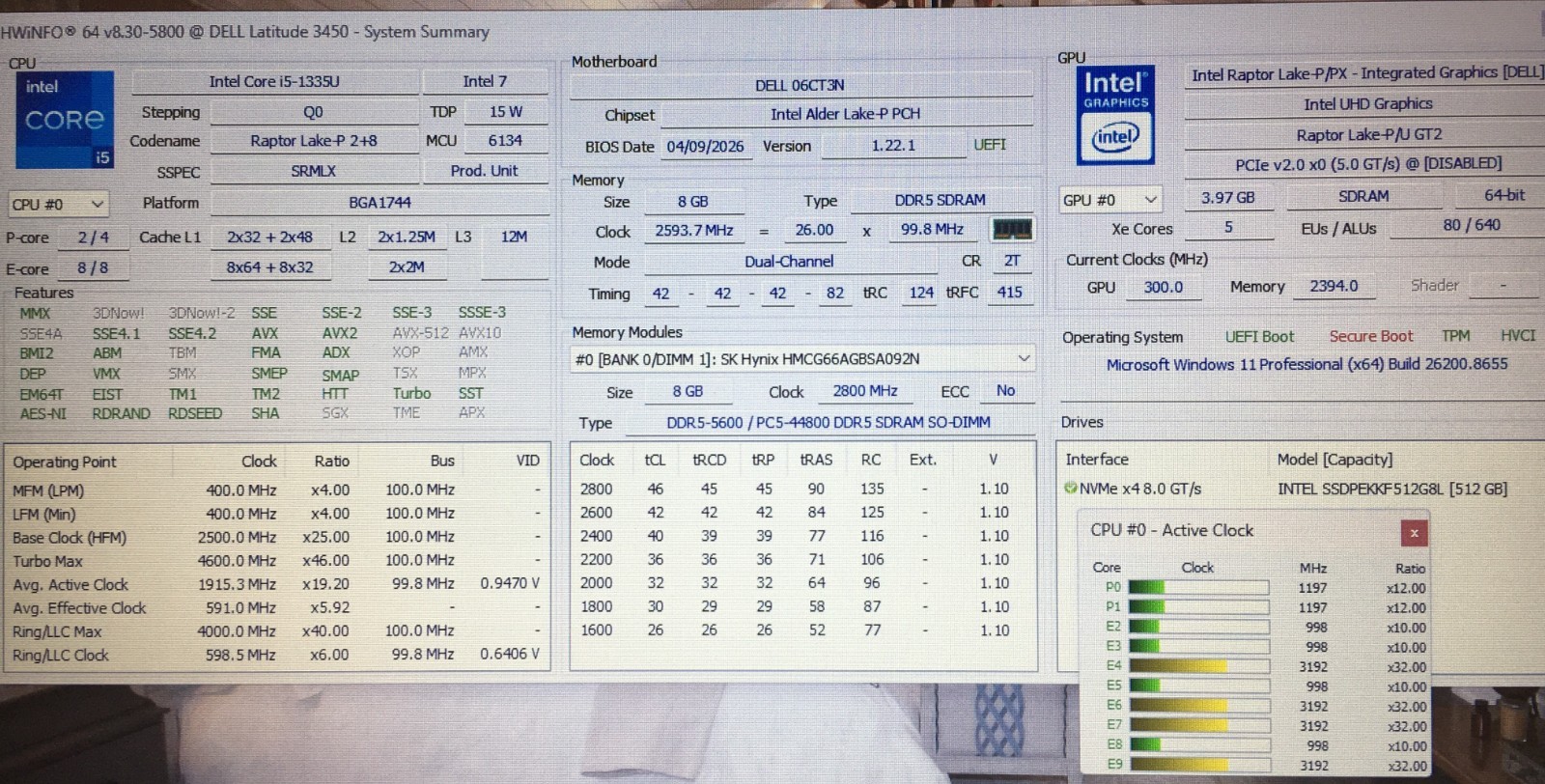This screenshot has height=784, width=1545.
Task: Click the Intel Core i5-1335U name field
Action: click(275, 82)
